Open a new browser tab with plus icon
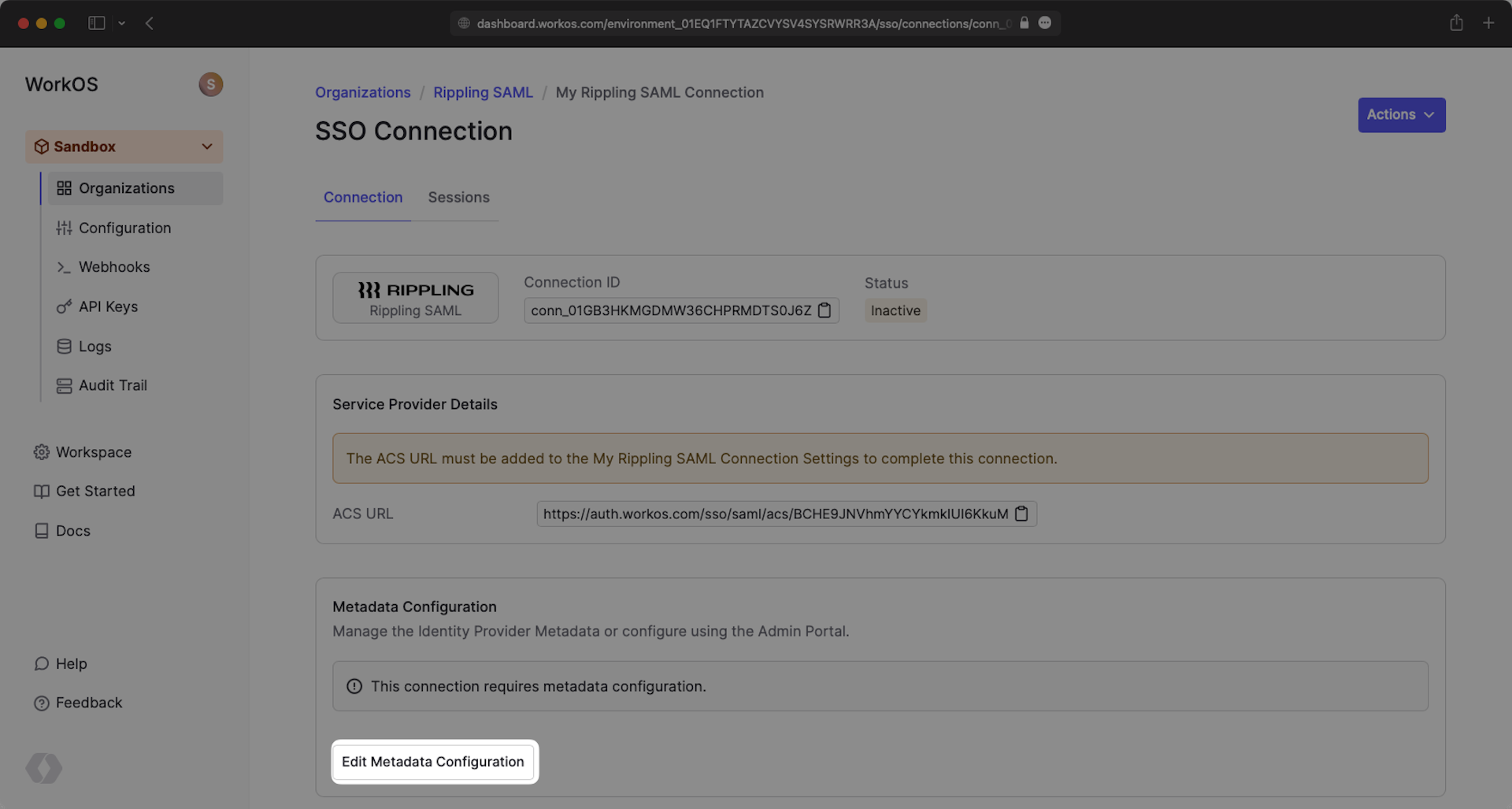1512x809 pixels. (1488, 23)
